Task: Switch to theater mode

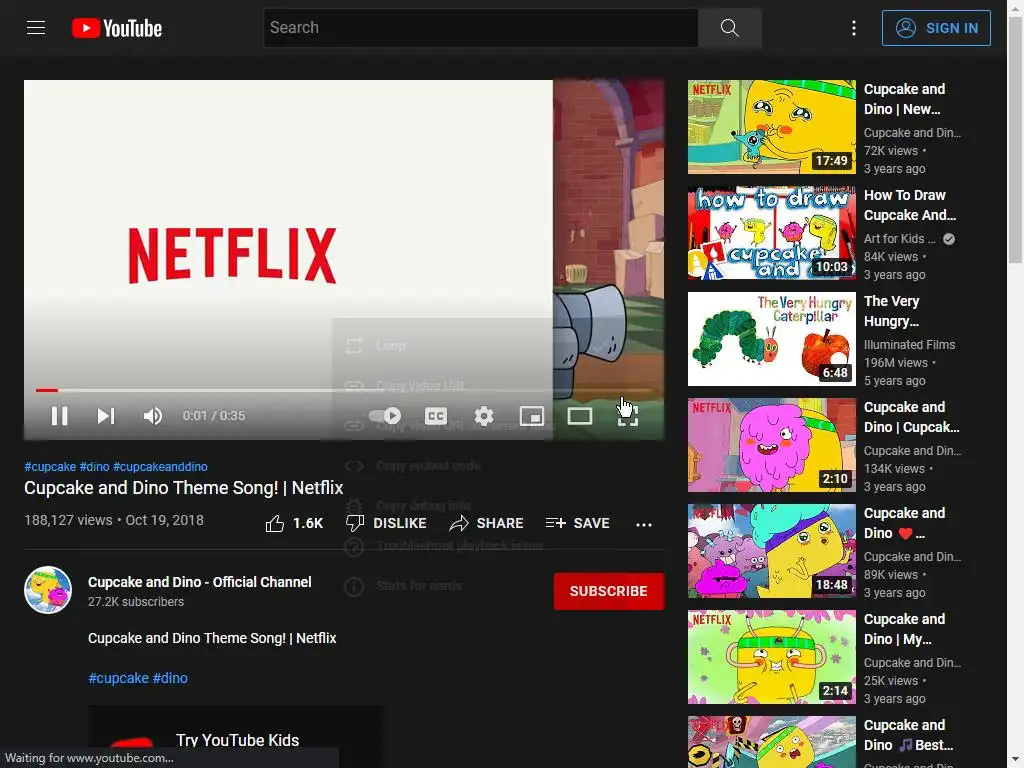Action: [x=580, y=416]
